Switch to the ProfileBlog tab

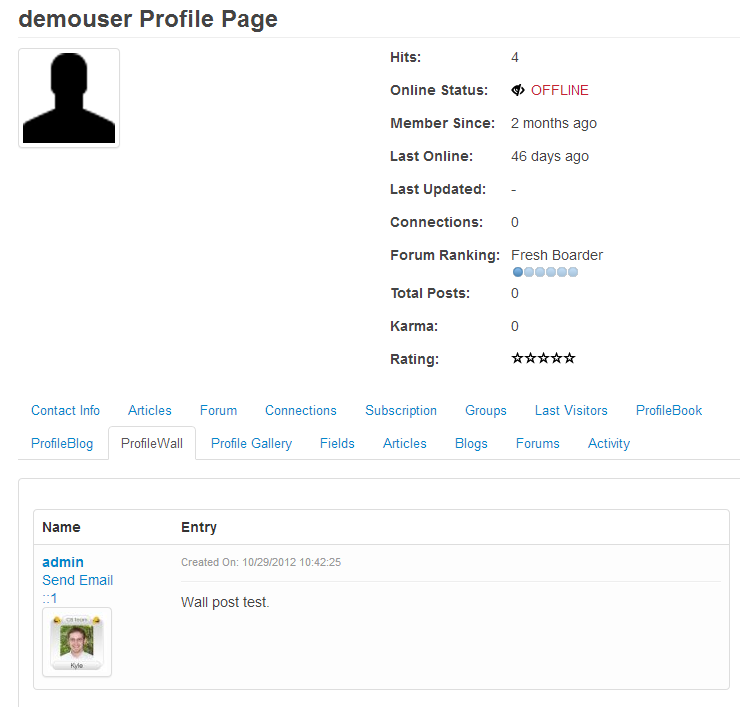click(x=62, y=443)
